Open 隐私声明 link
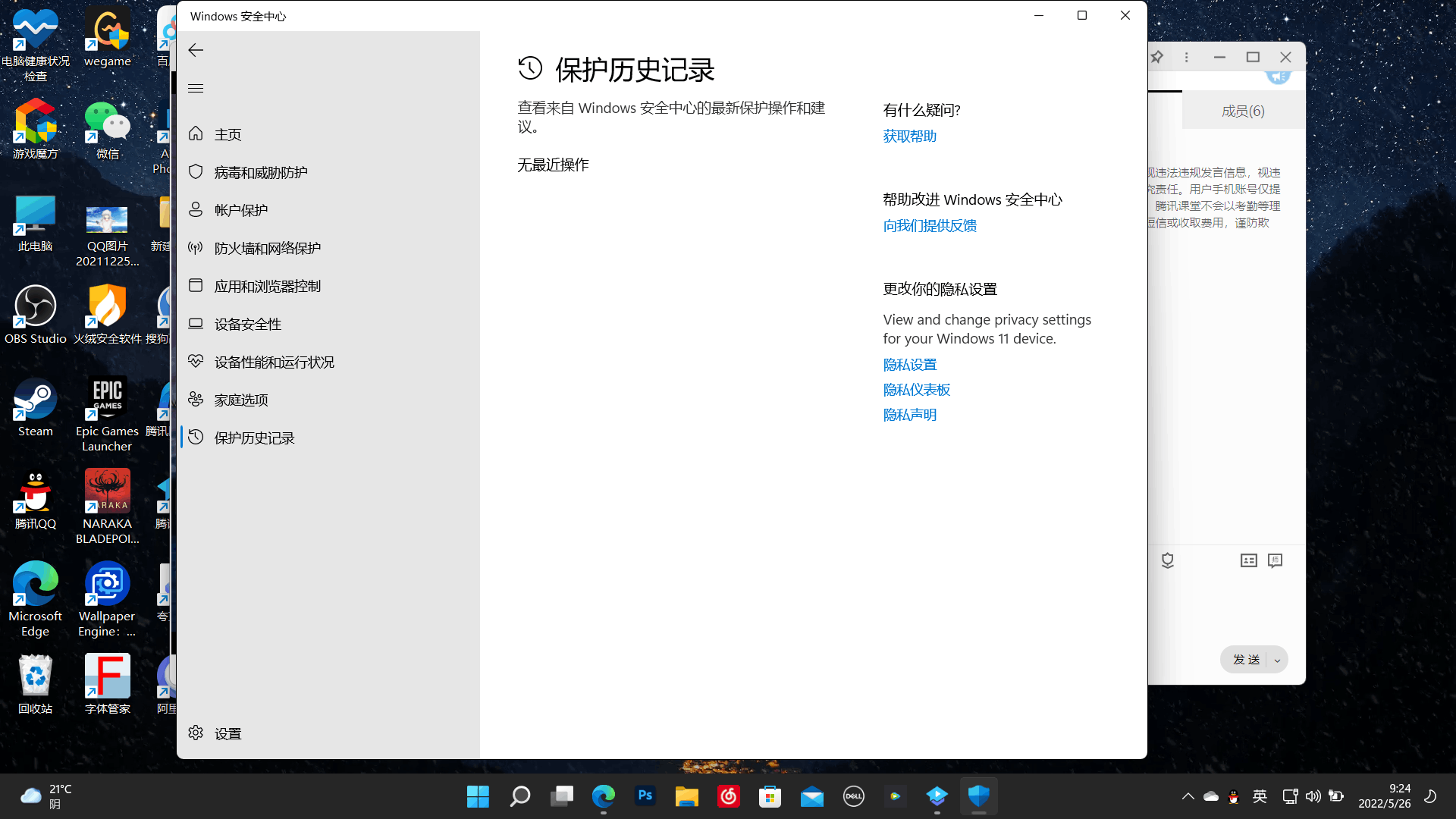Image resolution: width=1456 pixels, height=819 pixels. pyautogui.click(x=909, y=415)
